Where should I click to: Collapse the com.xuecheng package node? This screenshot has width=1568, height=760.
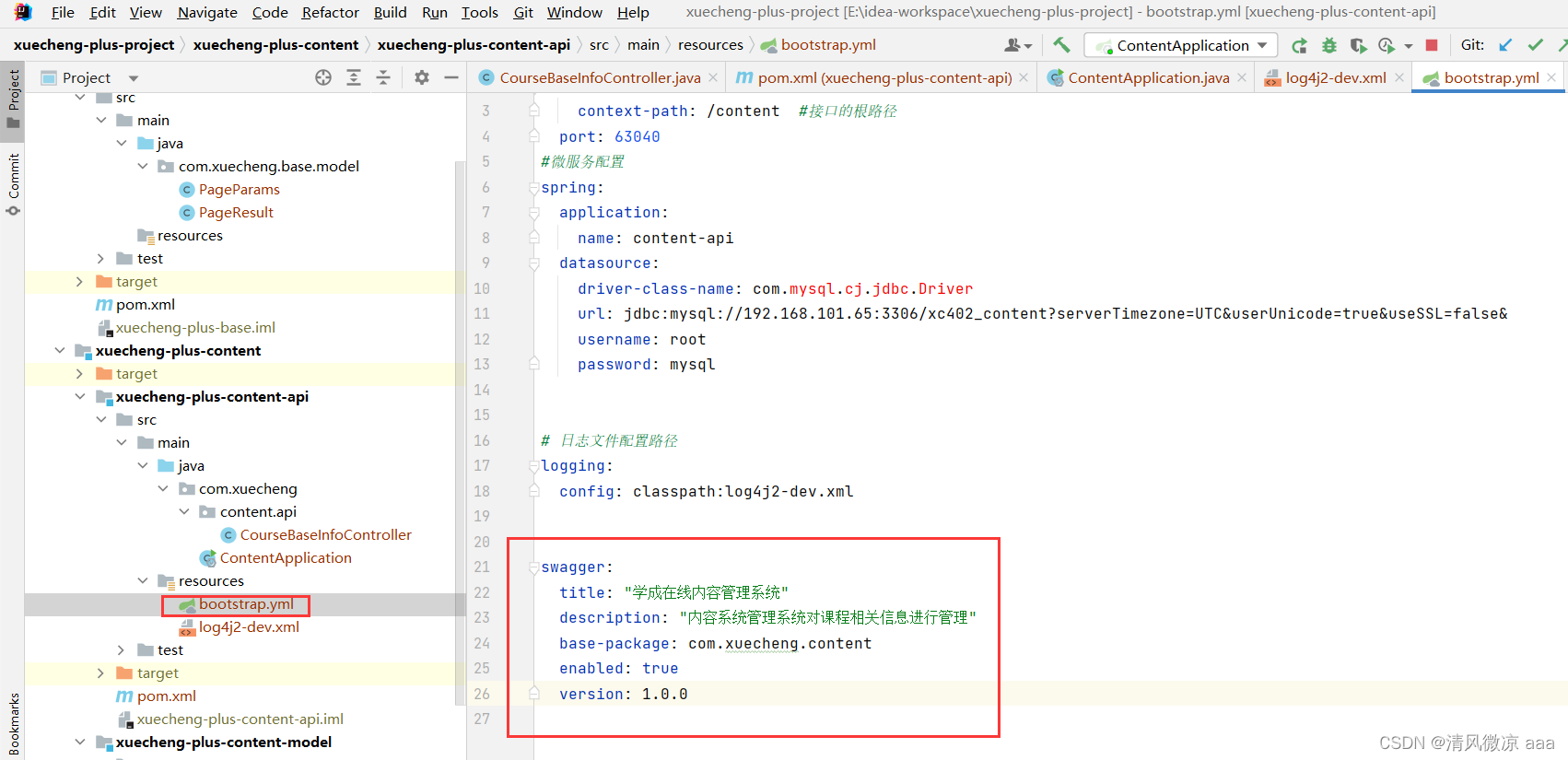(163, 489)
